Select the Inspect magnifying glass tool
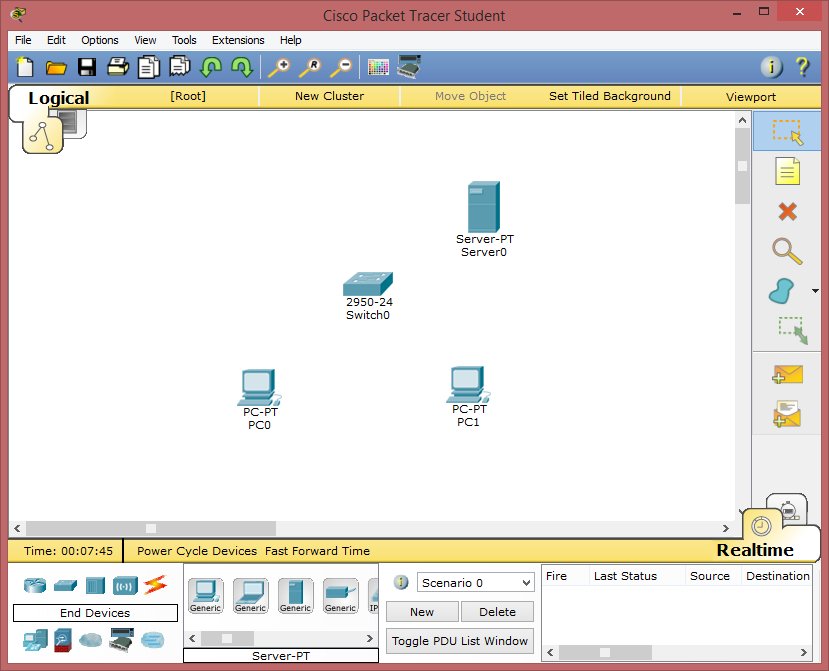Screen dimensions: 829x671 click(787, 251)
